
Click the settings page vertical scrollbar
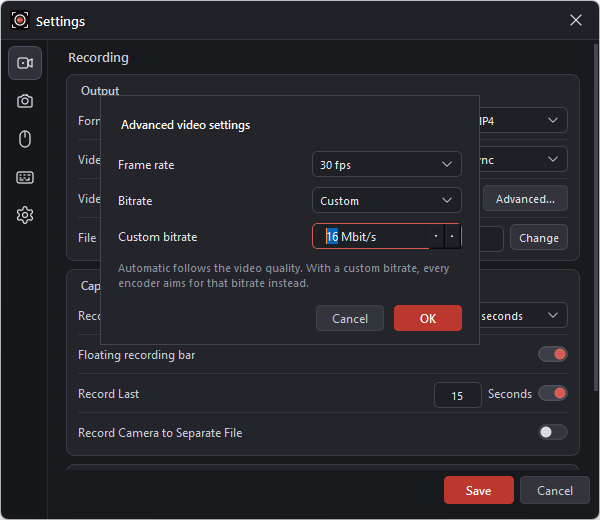click(x=596, y=218)
